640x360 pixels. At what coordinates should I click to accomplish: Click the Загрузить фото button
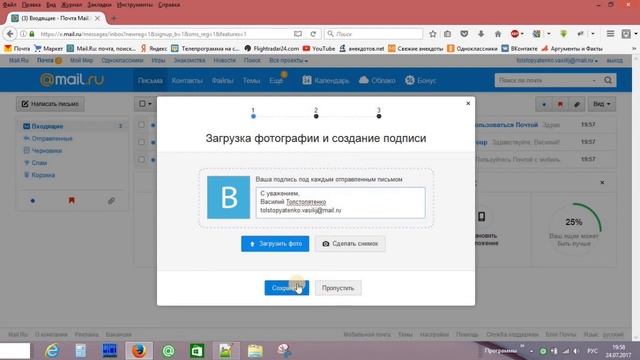tap(275, 244)
